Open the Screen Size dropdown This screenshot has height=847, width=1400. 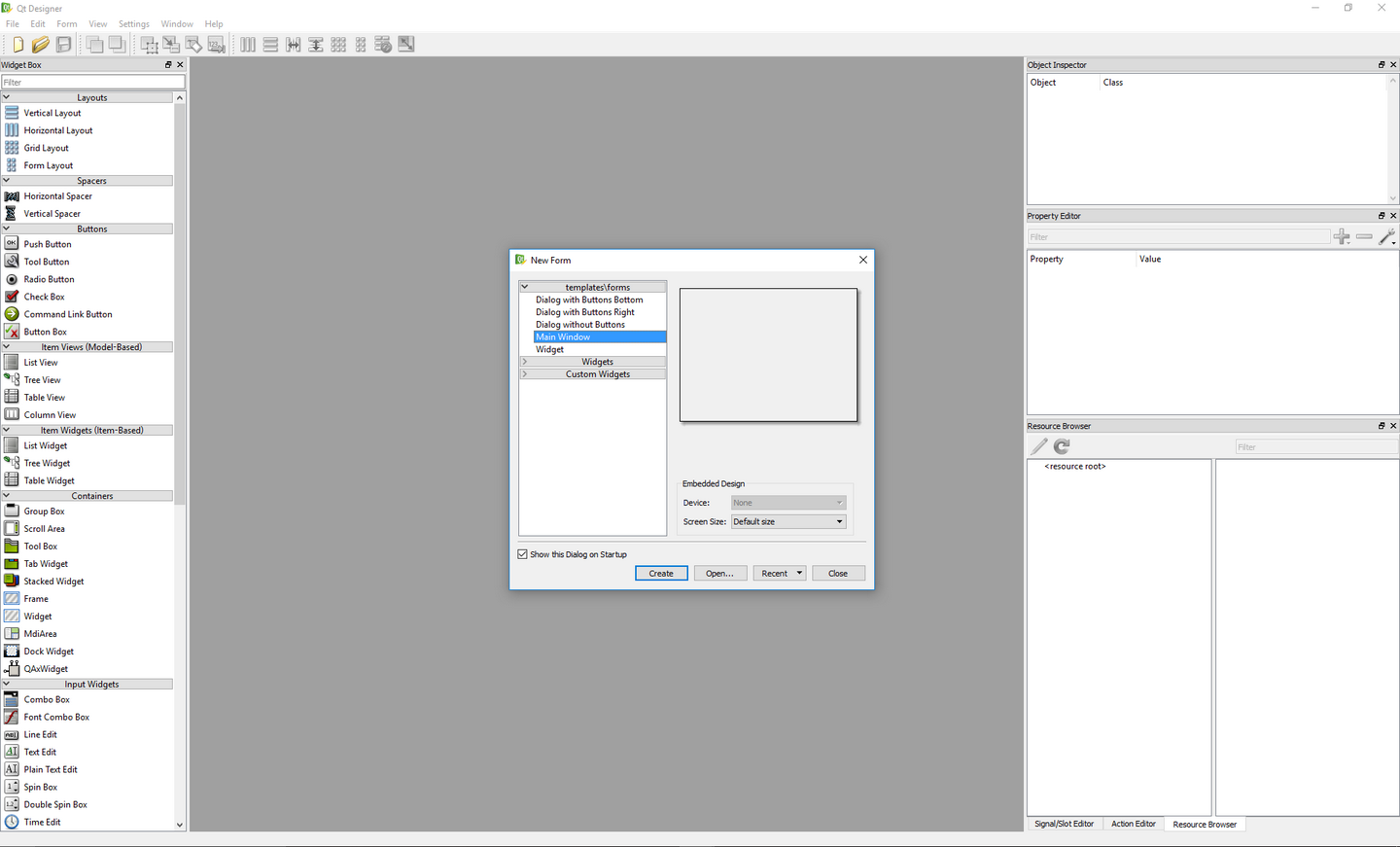pos(787,521)
